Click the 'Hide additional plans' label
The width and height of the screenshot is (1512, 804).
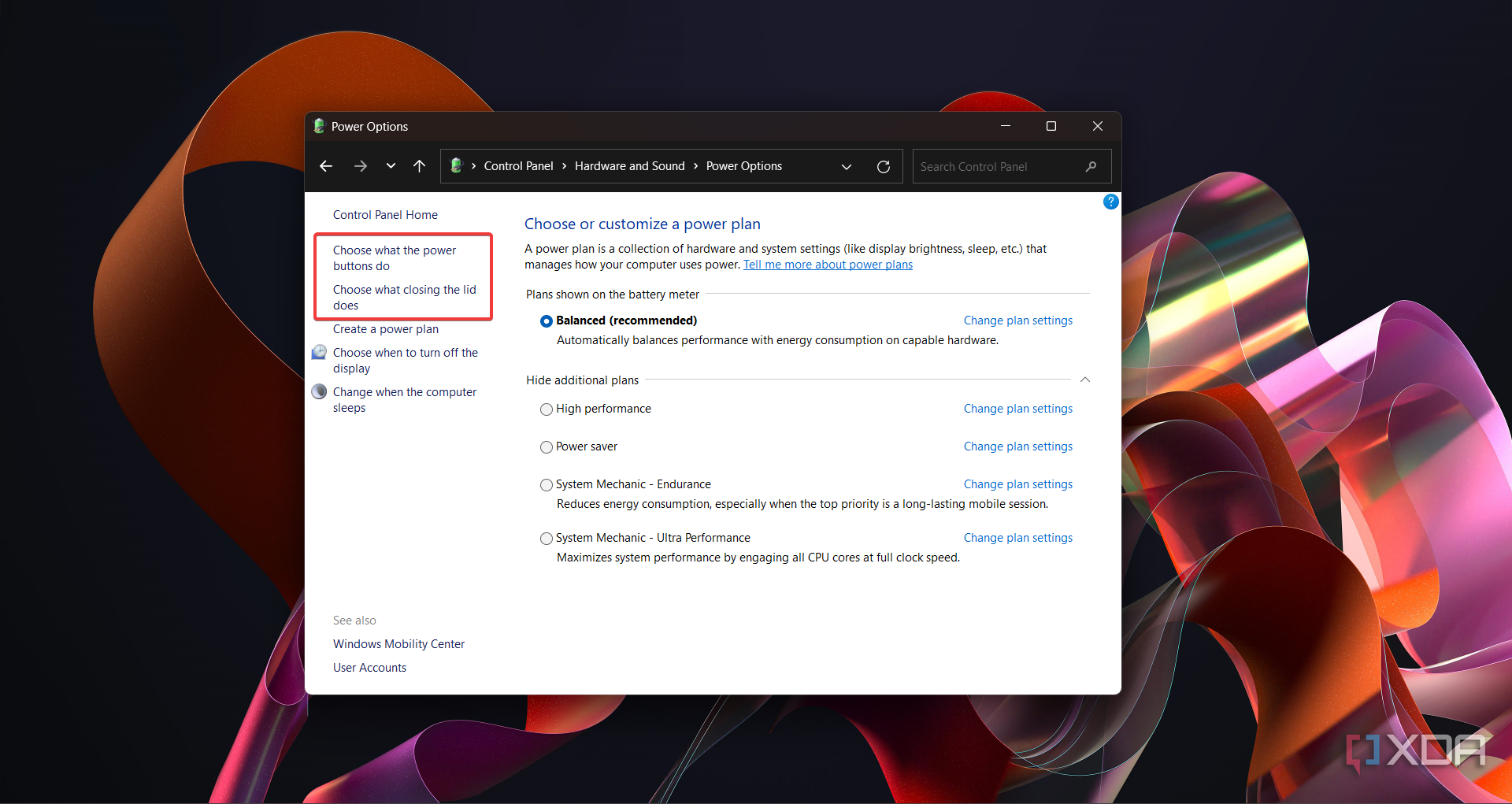pyautogui.click(x=582, y=380)
